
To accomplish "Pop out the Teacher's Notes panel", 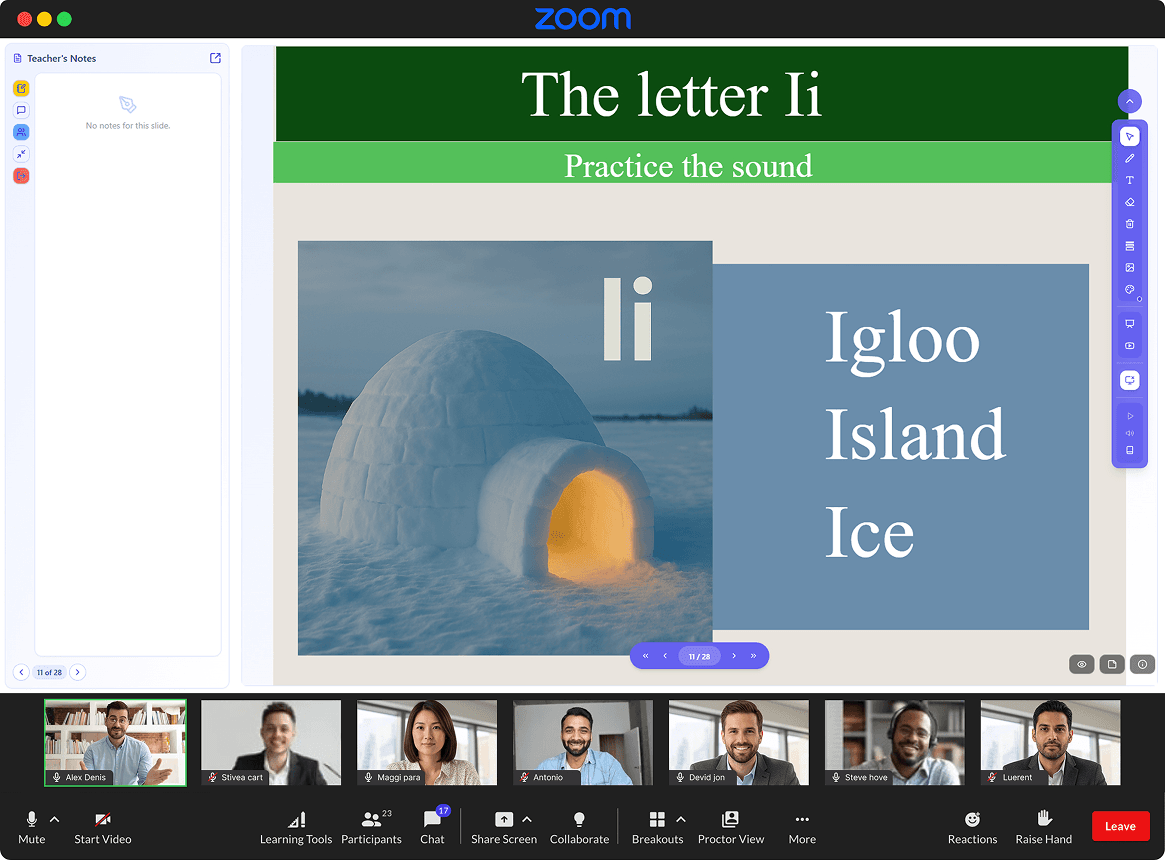I will coord(215,58).
